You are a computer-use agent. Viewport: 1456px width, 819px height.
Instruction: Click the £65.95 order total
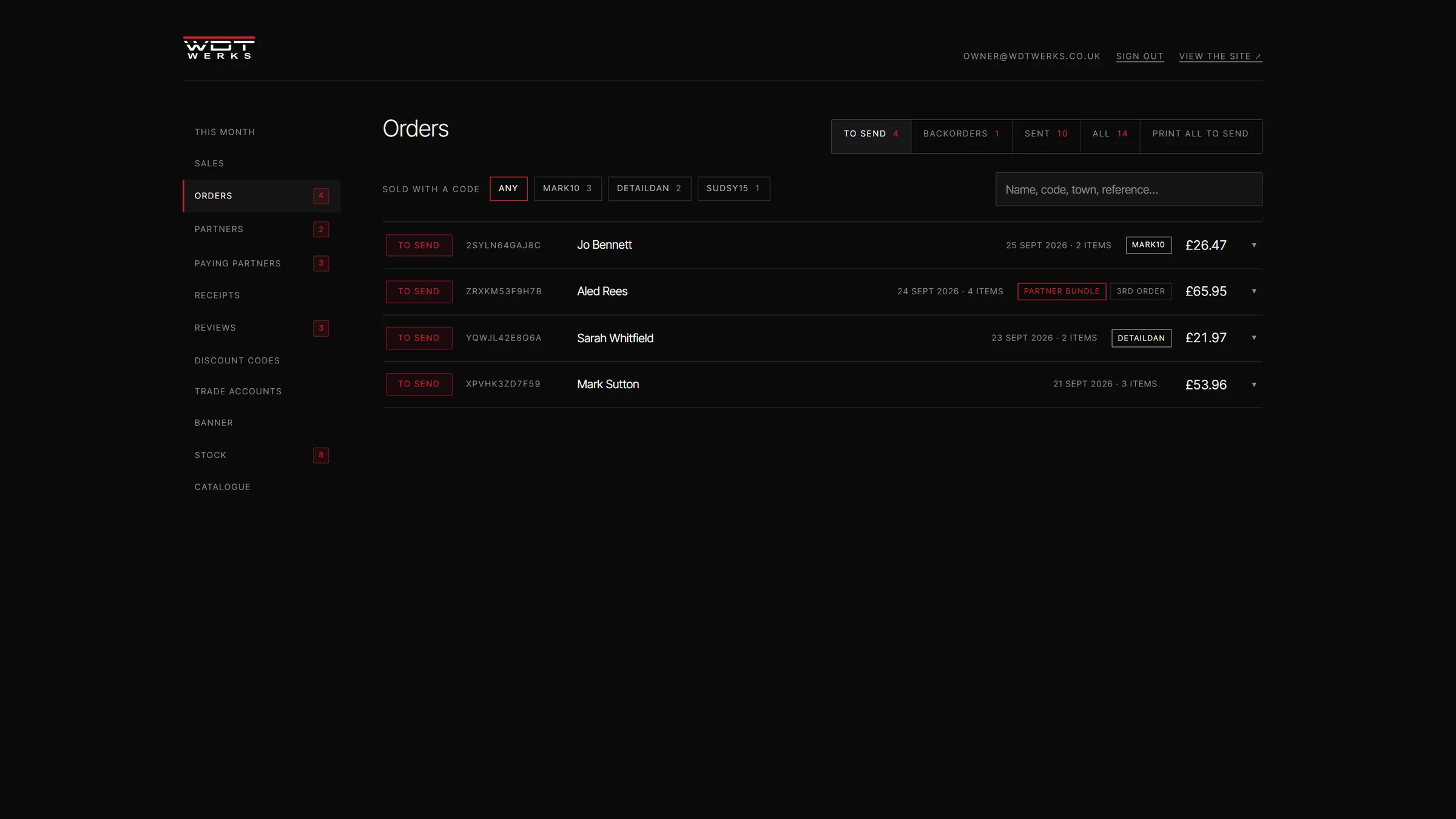(x=1206, y=291)
